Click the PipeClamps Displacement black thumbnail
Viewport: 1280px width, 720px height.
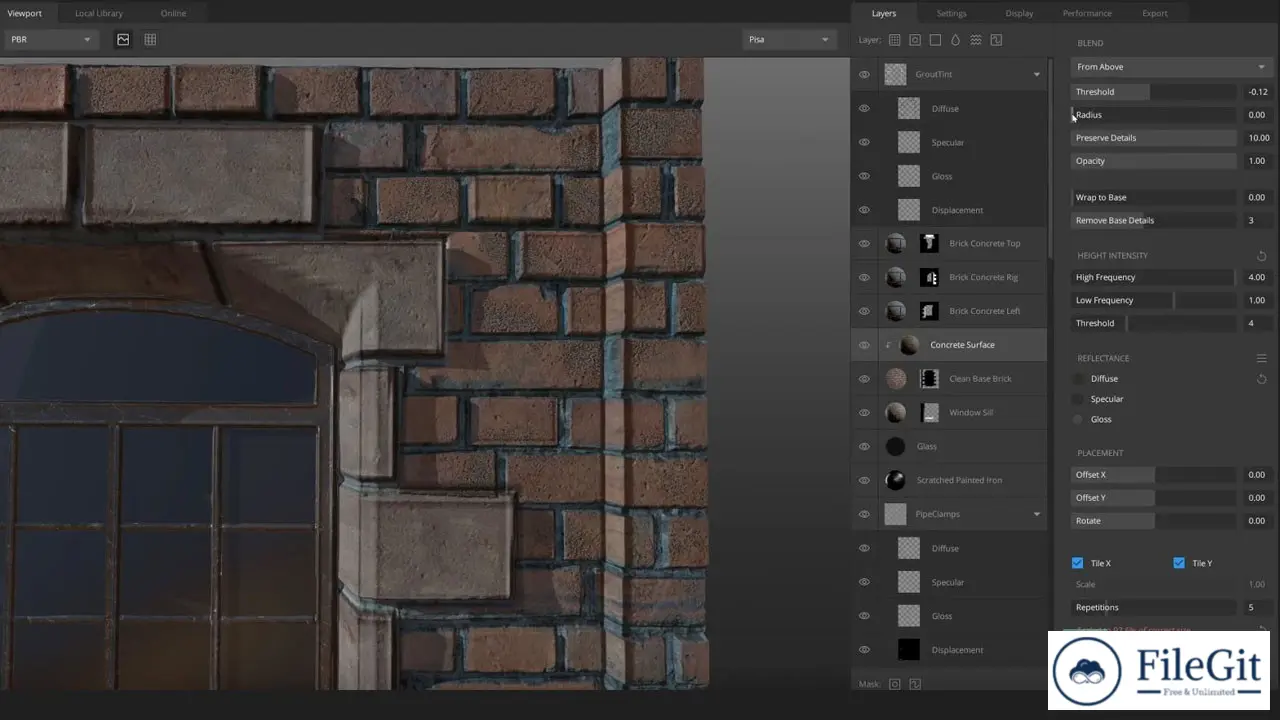(x=908, y=650)
